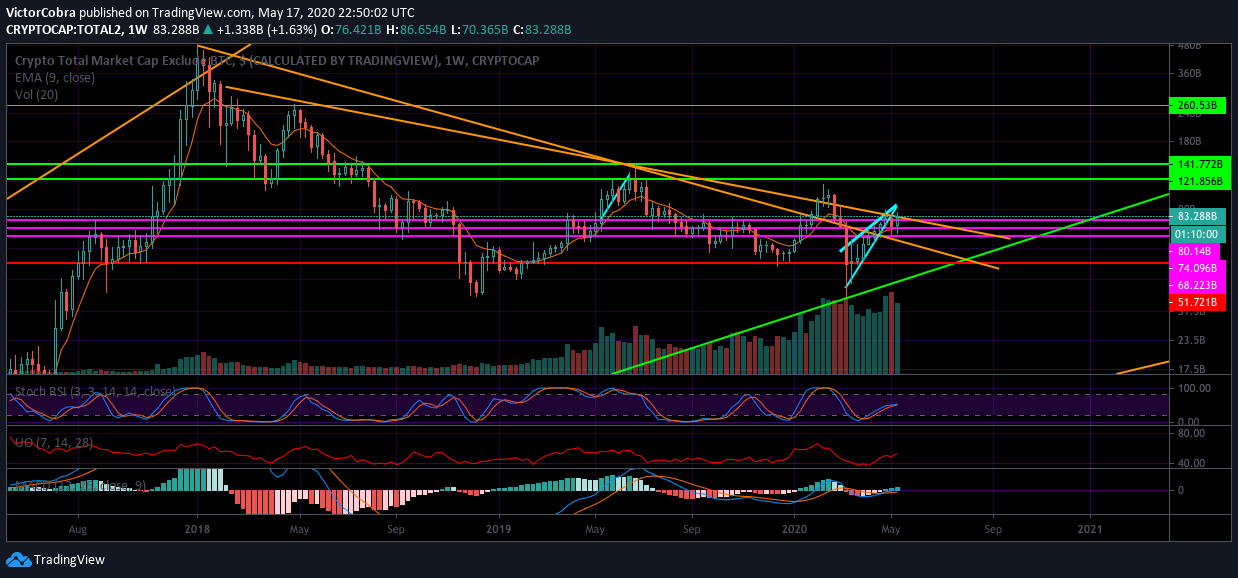This screenshot has width=1238, height=578.
Task: Click the VictorCobra author name
Action: coord(41,13)
